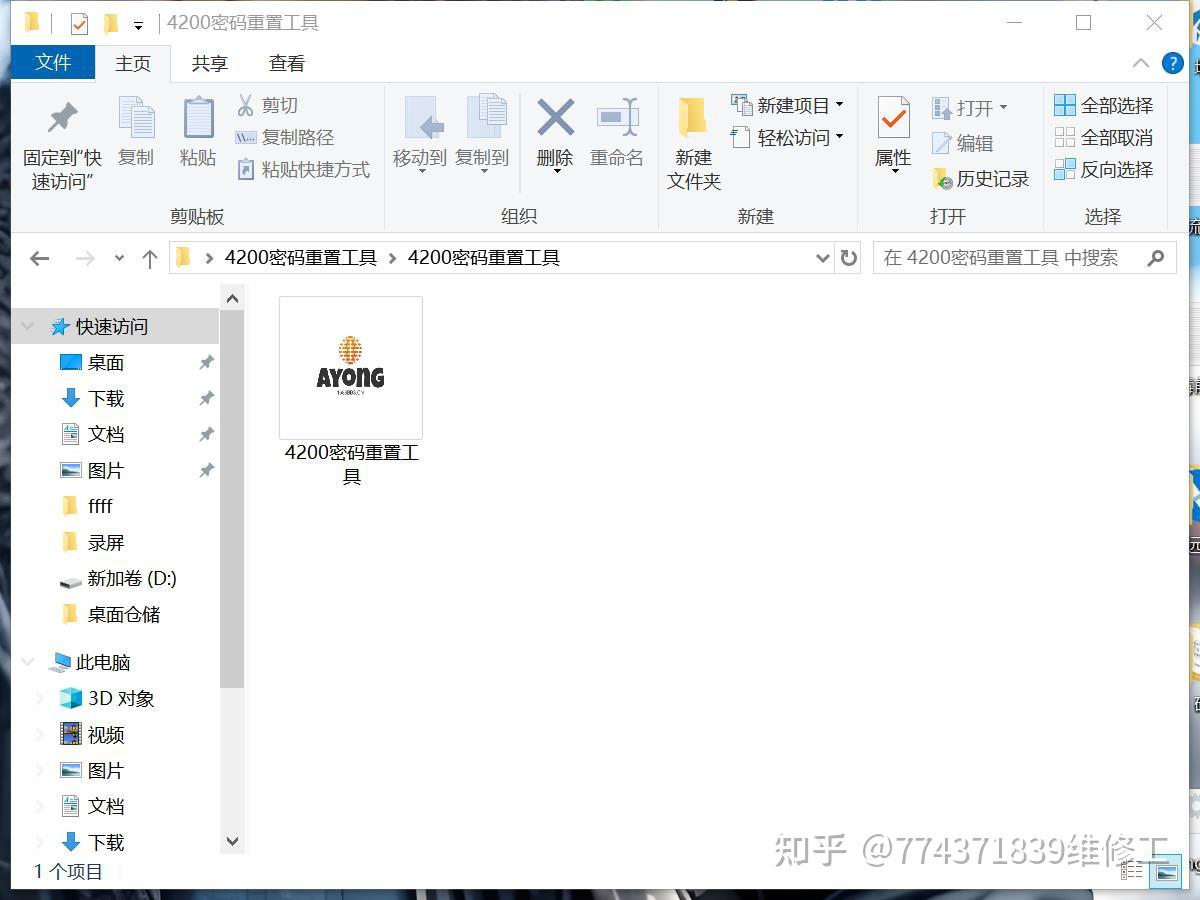Click the Copy path button
The width and height of the screenshot is (1200, 900).
click(285, 138)
